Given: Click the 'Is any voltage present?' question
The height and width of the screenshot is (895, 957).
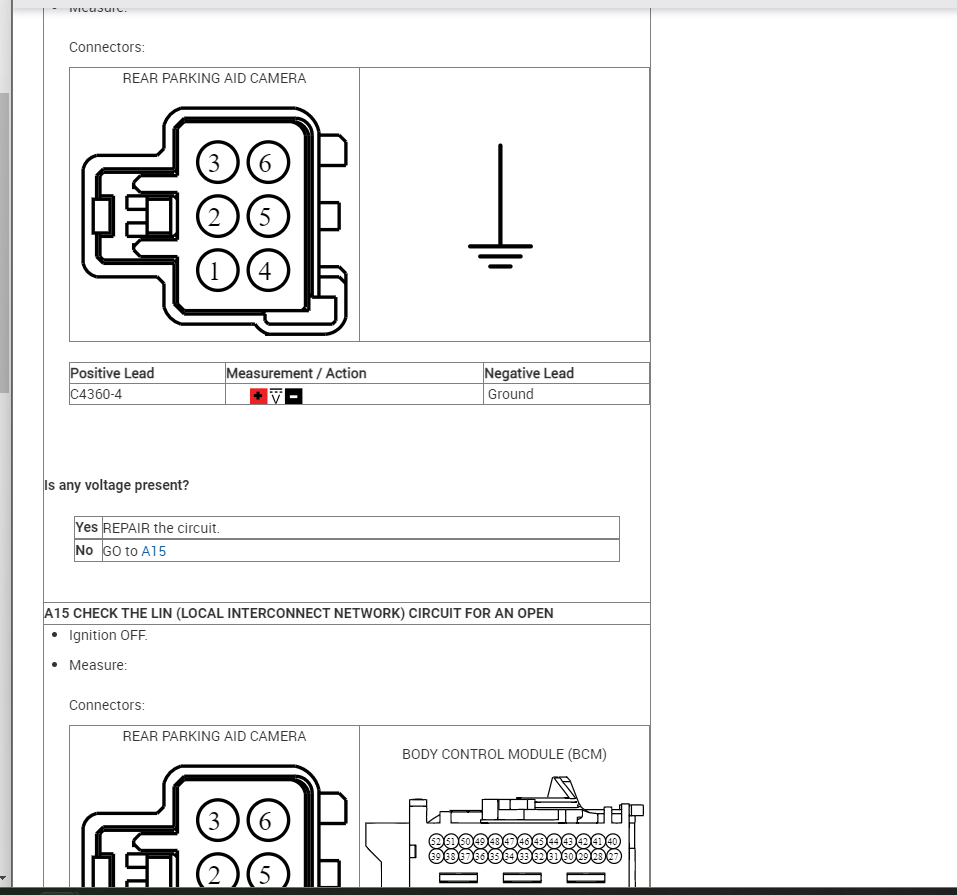Looking at the screenshot, I should pos(117,485).
